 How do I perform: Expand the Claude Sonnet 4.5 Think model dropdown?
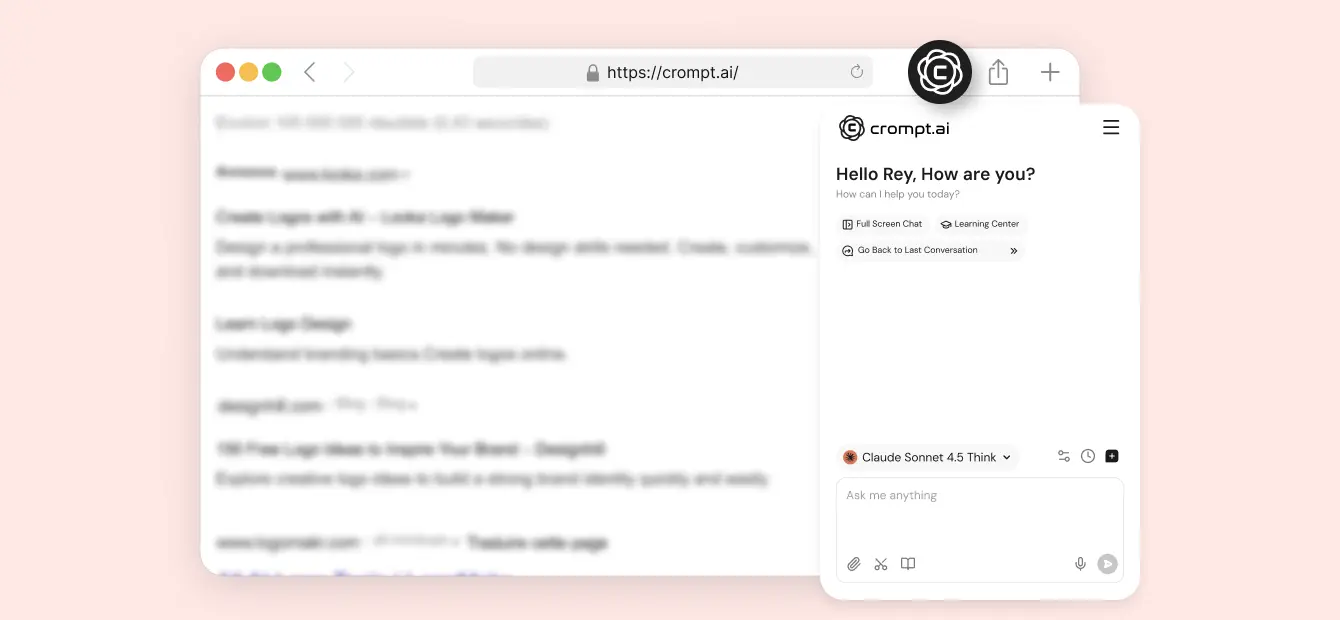[x=927, y=457]
